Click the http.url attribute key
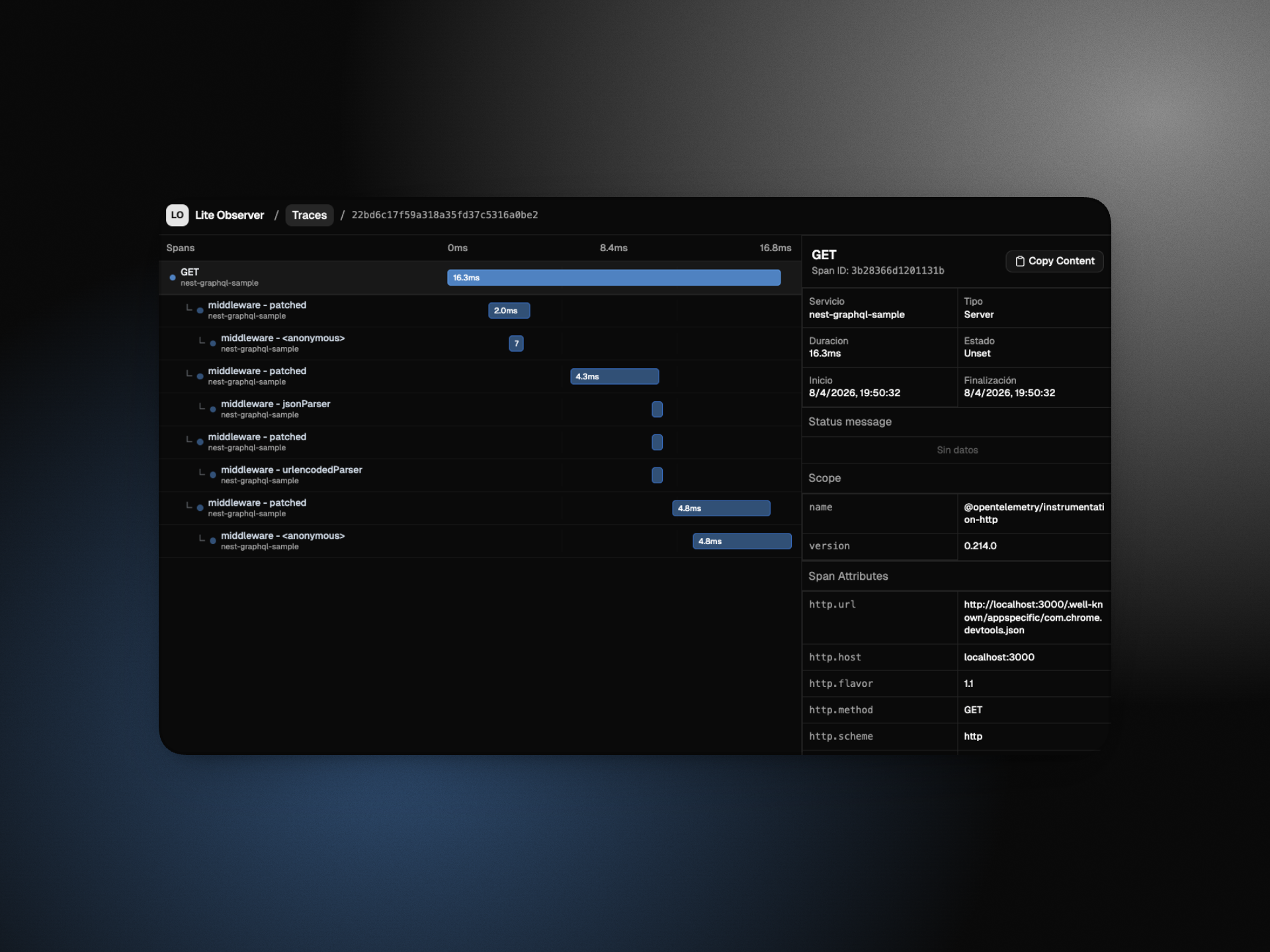 pyautogui.click(x=832, y=605)
